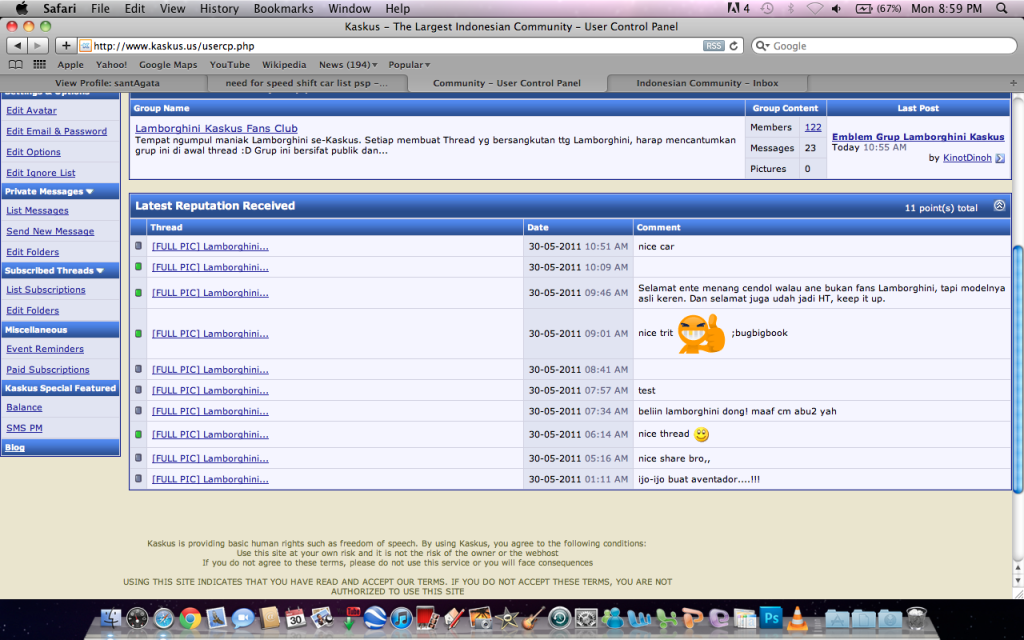Open KinotDinoh's profile link
1024x640 pixels.
[967, 158]
